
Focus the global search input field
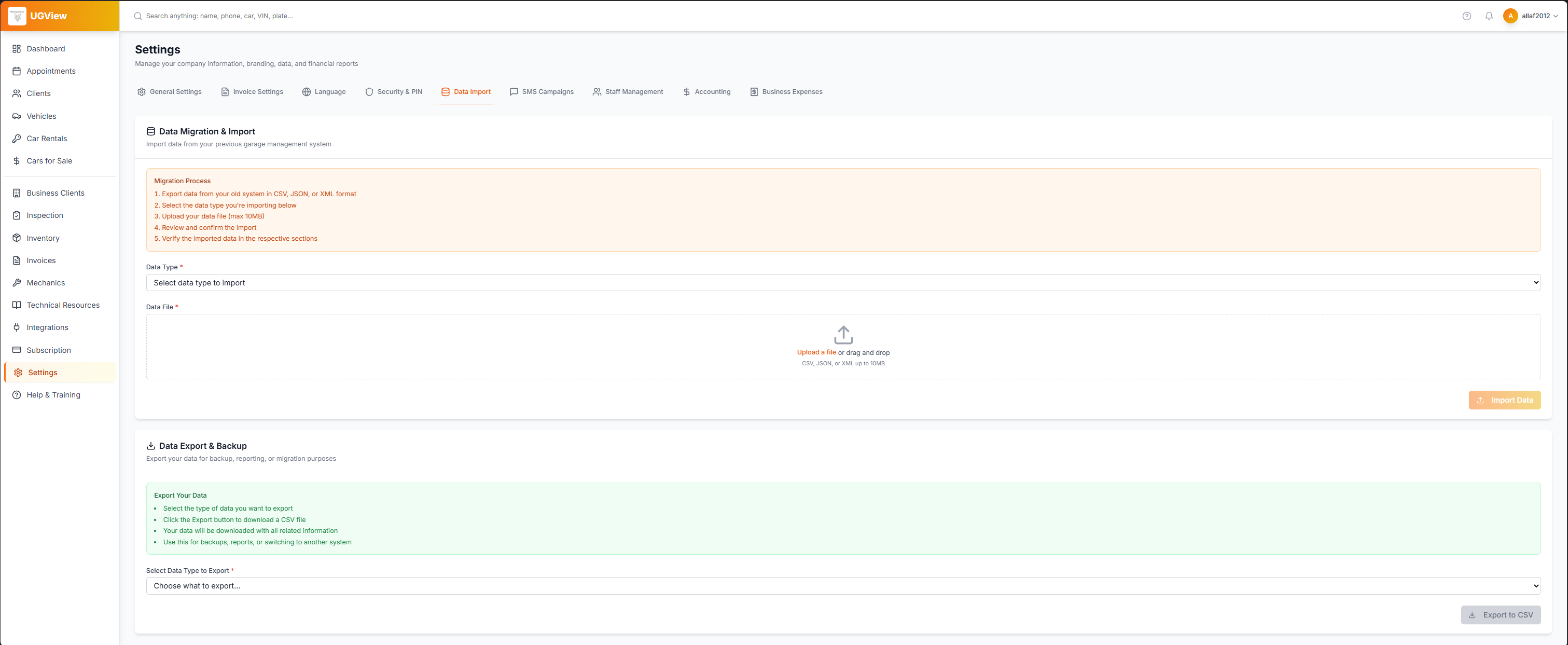(x=792, y=17)
